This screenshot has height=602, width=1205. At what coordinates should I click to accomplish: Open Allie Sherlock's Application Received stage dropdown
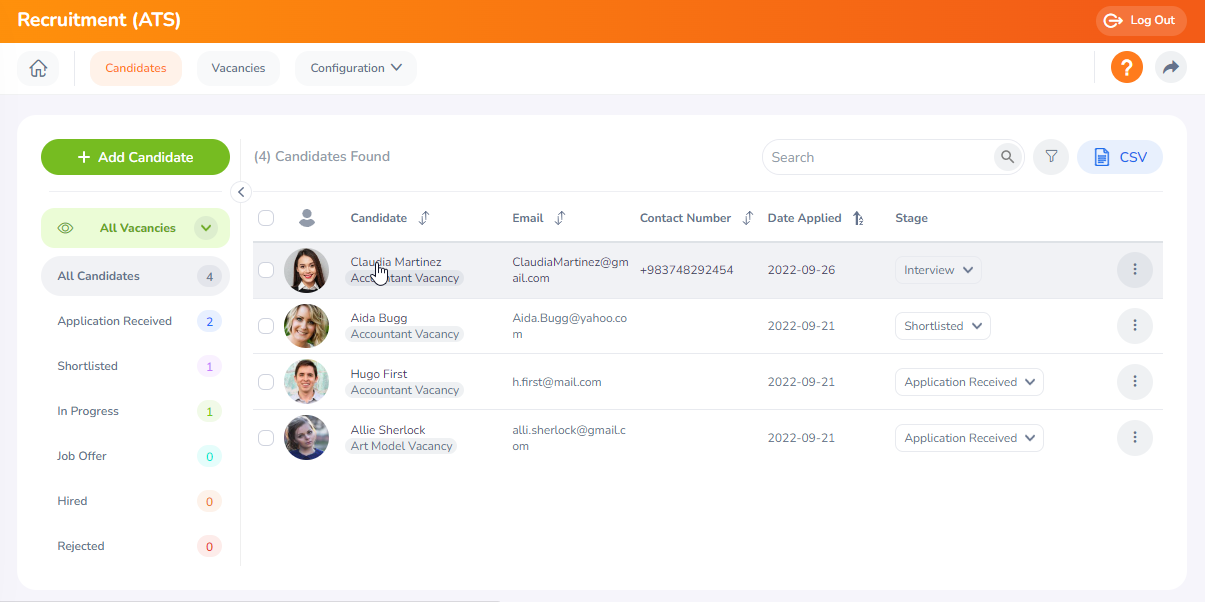(x=968, y=437)
